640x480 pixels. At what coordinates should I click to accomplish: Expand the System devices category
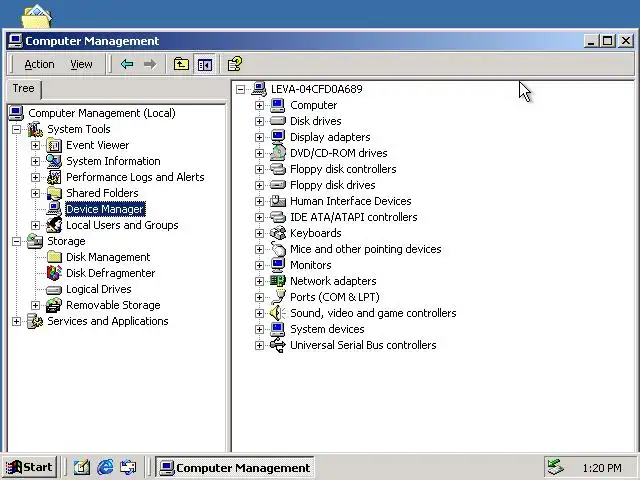click(x=259, y=329)
